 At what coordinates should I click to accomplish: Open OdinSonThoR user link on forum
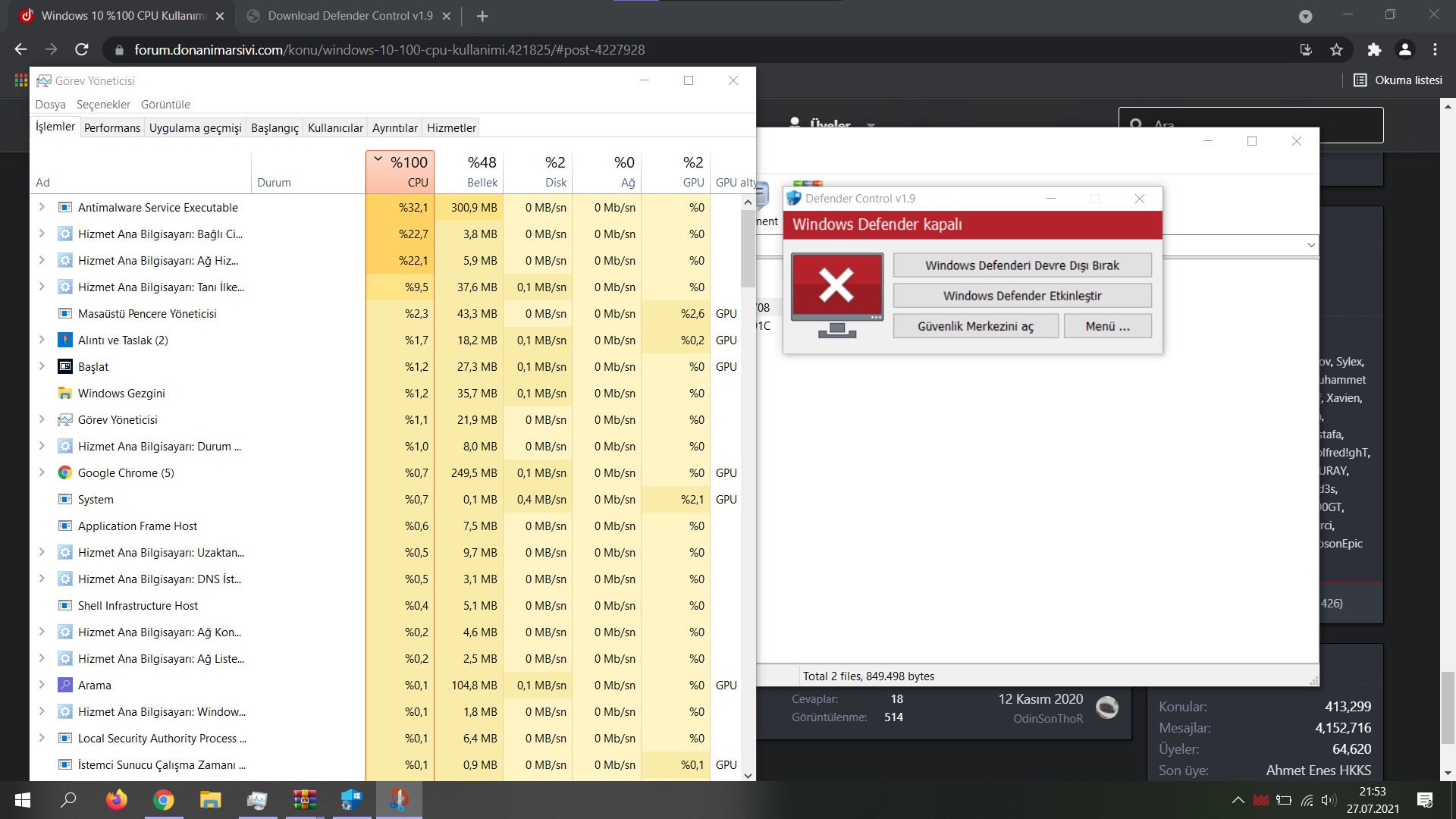click(1048, 718)
